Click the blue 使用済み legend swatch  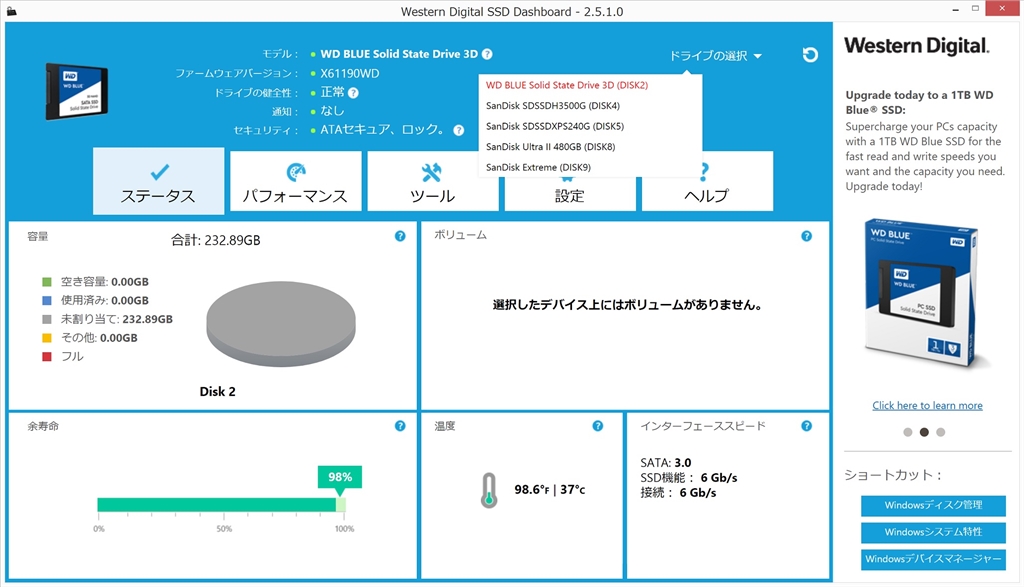point(46,300)
